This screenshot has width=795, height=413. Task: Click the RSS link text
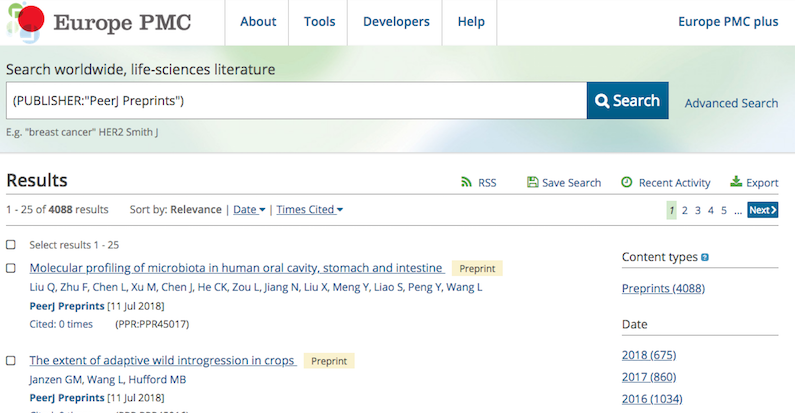[487, 183]
